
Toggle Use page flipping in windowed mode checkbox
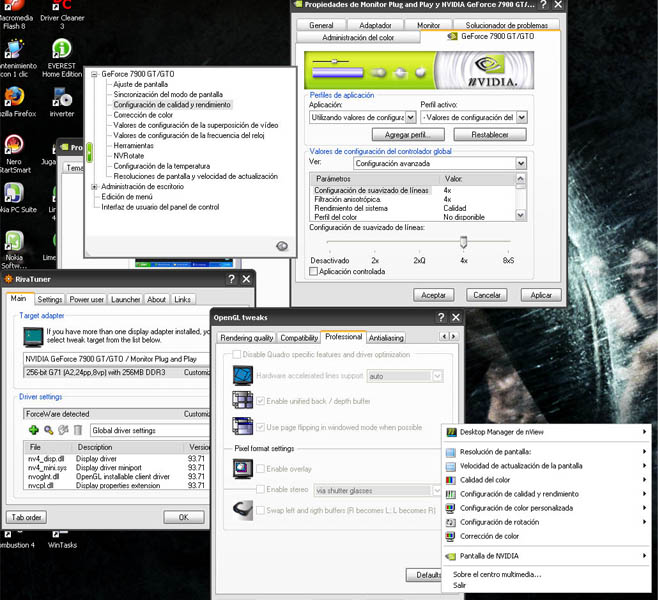[260, 427]
